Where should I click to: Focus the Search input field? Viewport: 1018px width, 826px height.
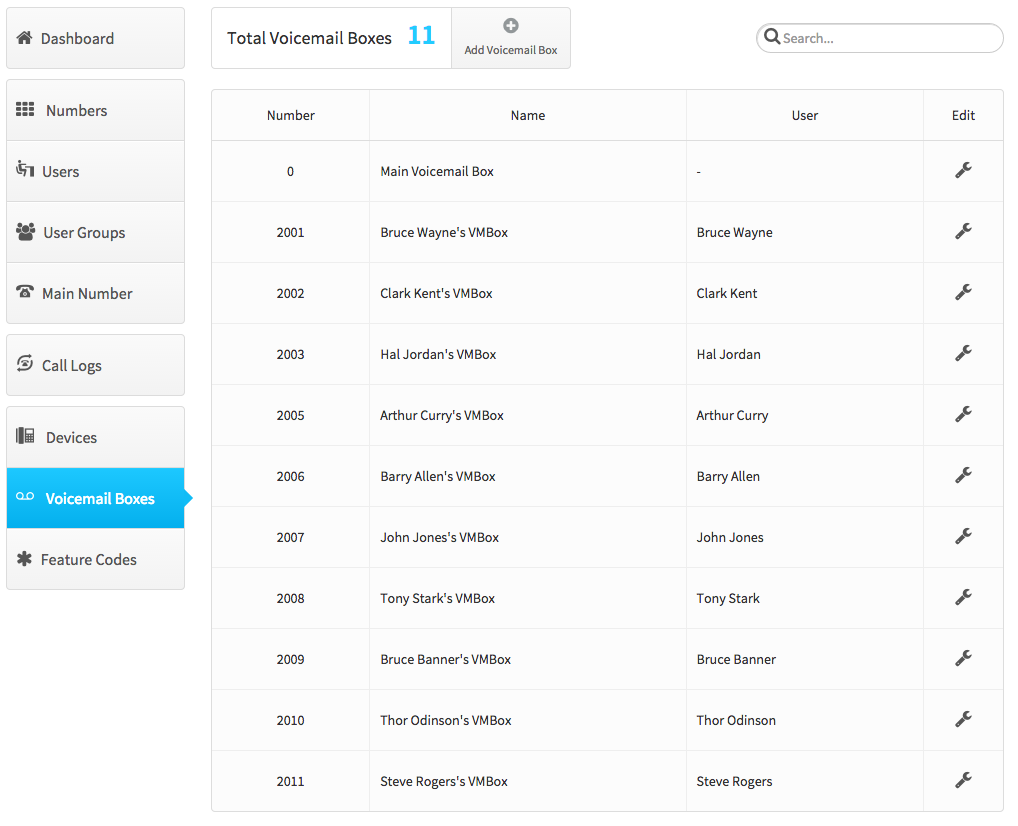pyautogui.click(x=880, y=38)
